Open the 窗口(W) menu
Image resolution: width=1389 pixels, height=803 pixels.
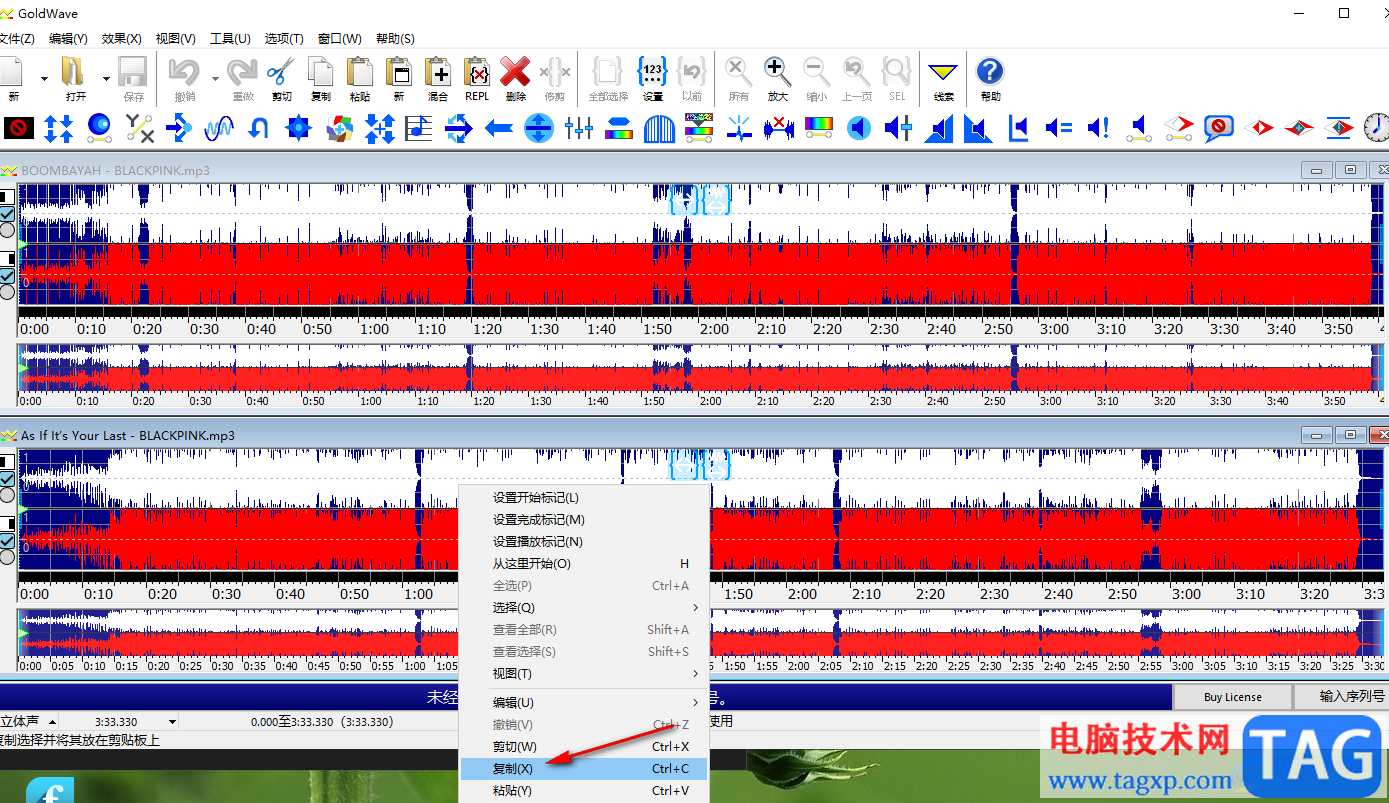(x=340, y=38)
